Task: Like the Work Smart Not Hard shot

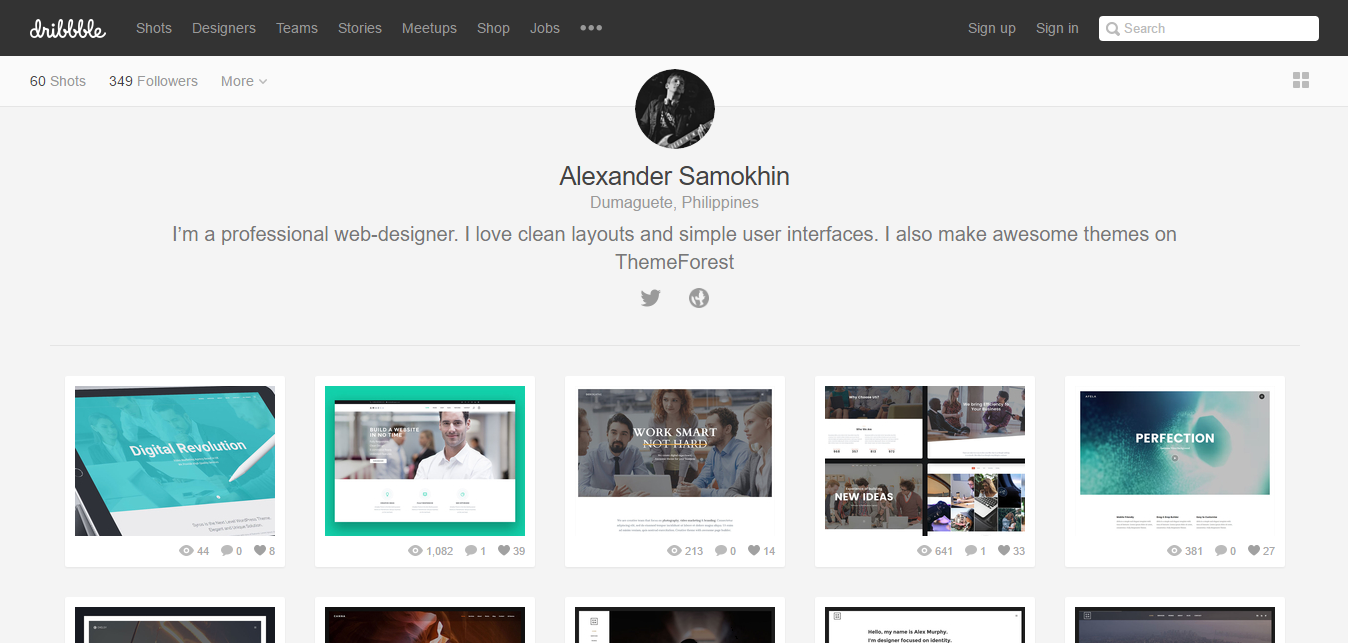Action: [754, 551]
